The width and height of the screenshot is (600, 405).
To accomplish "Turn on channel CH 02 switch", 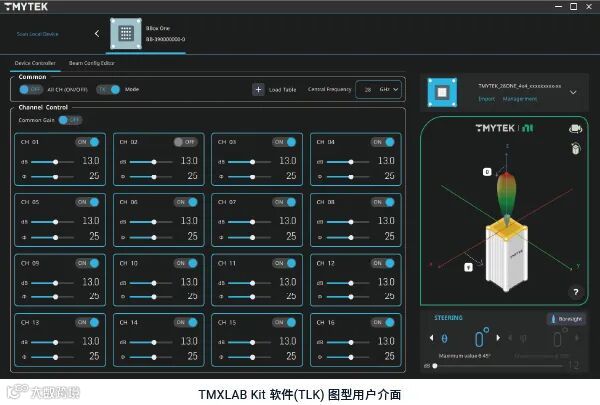I will (x=186, y=142).
